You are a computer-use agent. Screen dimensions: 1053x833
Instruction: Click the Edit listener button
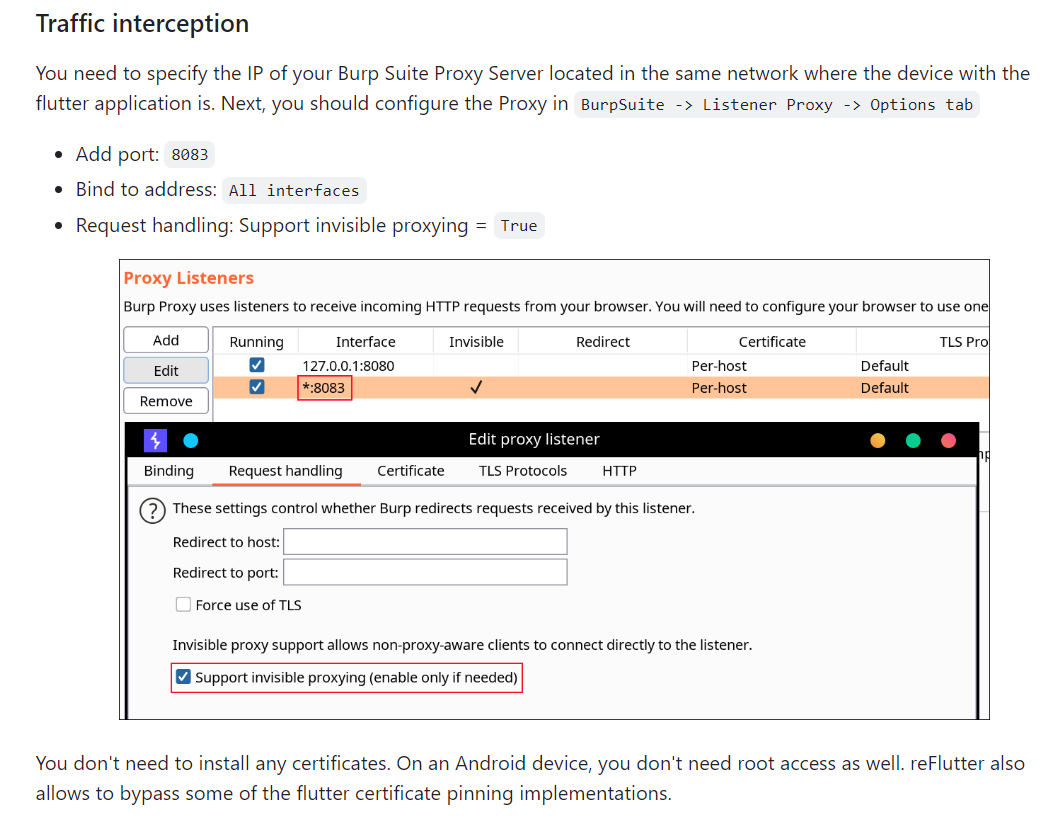point(166,371)
